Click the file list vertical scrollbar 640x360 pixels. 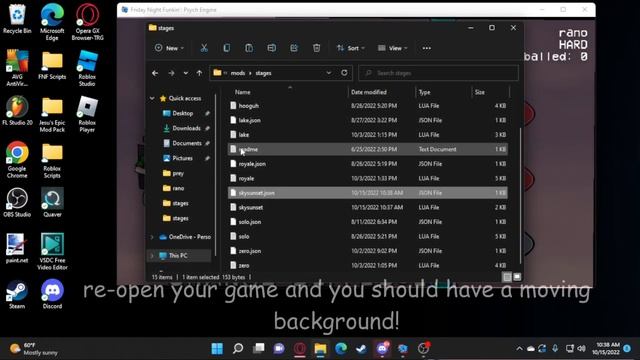pyautogui.click(x=520, y=196)
